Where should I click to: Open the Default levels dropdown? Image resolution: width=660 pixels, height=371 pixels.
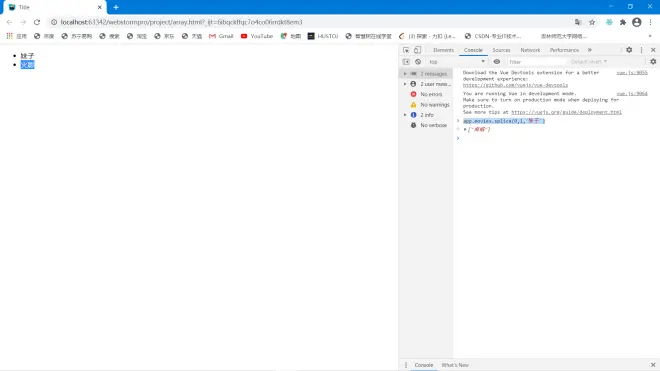pyautogui.click(x=588, y=62)
